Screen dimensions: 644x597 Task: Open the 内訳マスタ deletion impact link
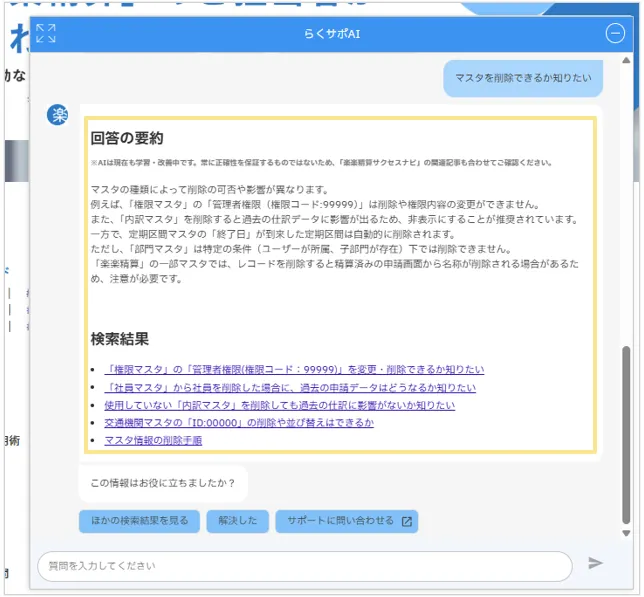tap(279, 406)
